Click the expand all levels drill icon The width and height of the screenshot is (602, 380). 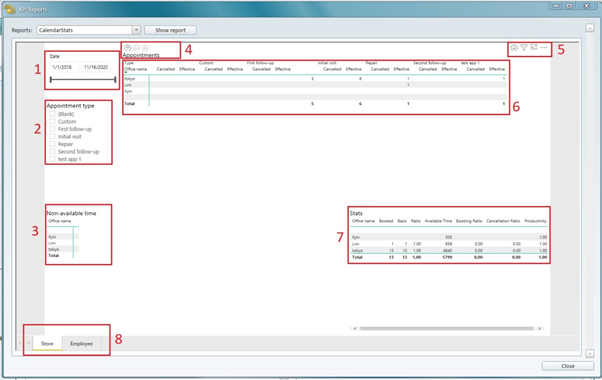145,48
